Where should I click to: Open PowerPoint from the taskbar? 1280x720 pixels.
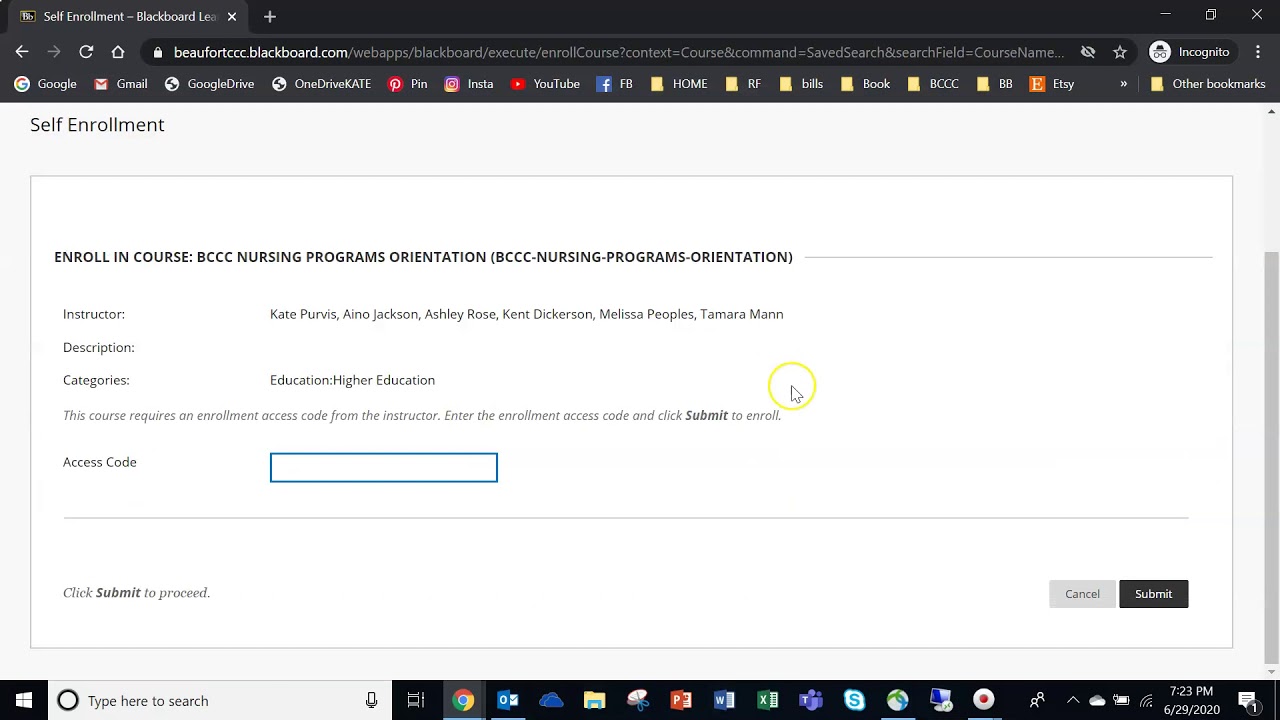click(x=681, y=700)
